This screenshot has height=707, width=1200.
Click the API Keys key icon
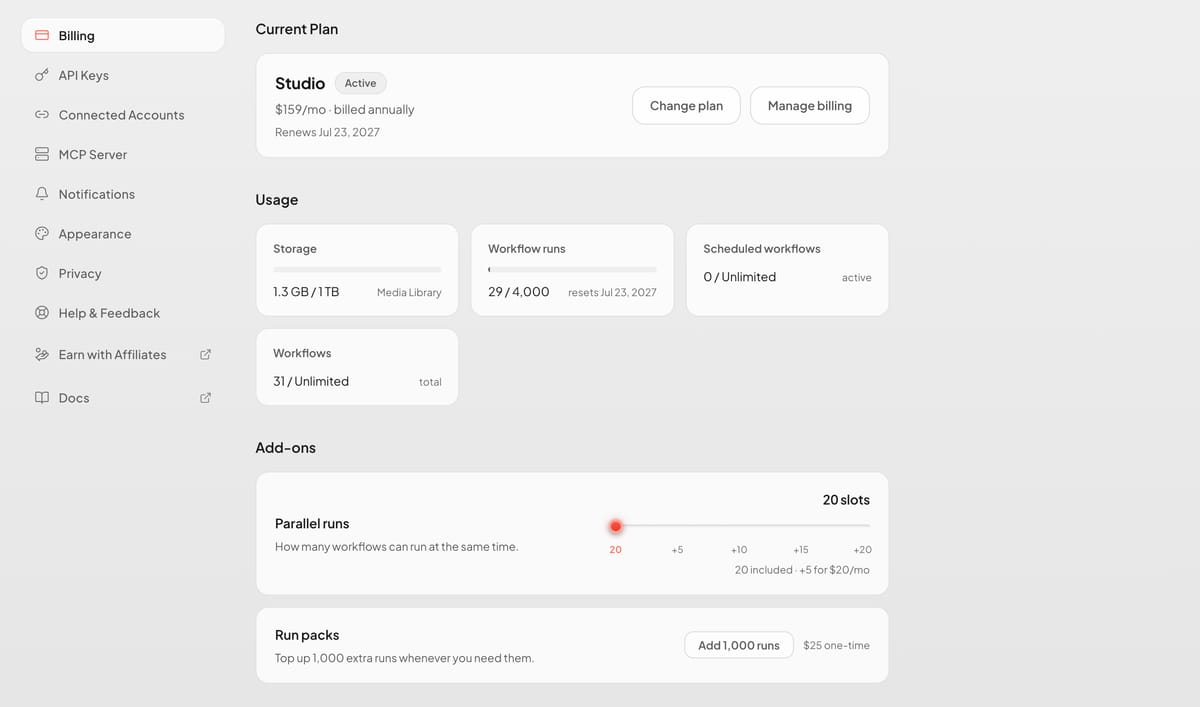pyautogui.click(x=42, y=75)
